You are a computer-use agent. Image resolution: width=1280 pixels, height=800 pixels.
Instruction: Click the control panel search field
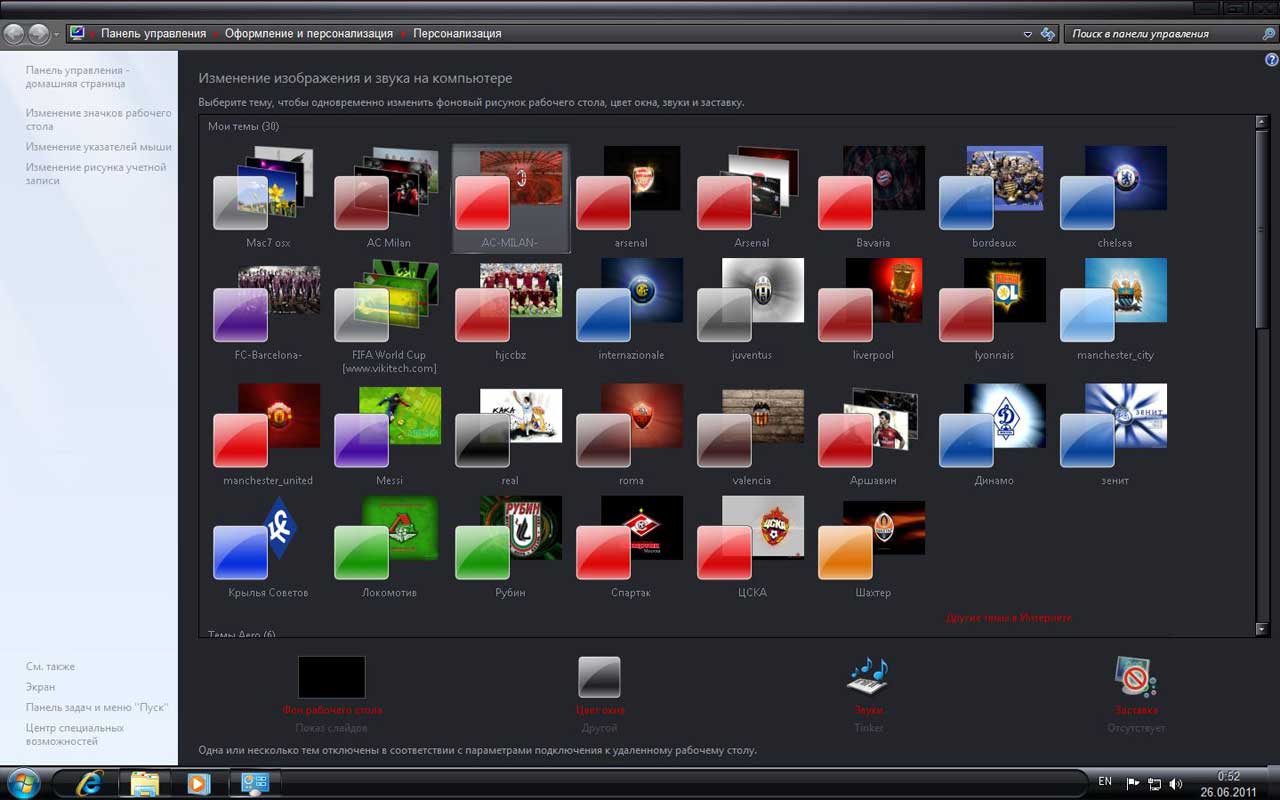(x=1160, y=34)
